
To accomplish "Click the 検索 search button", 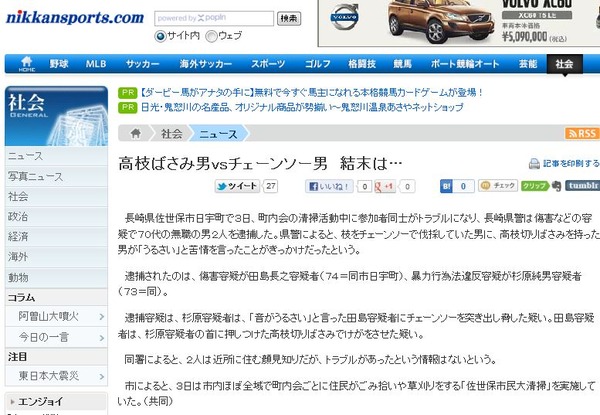I will (x=289, y=18).
